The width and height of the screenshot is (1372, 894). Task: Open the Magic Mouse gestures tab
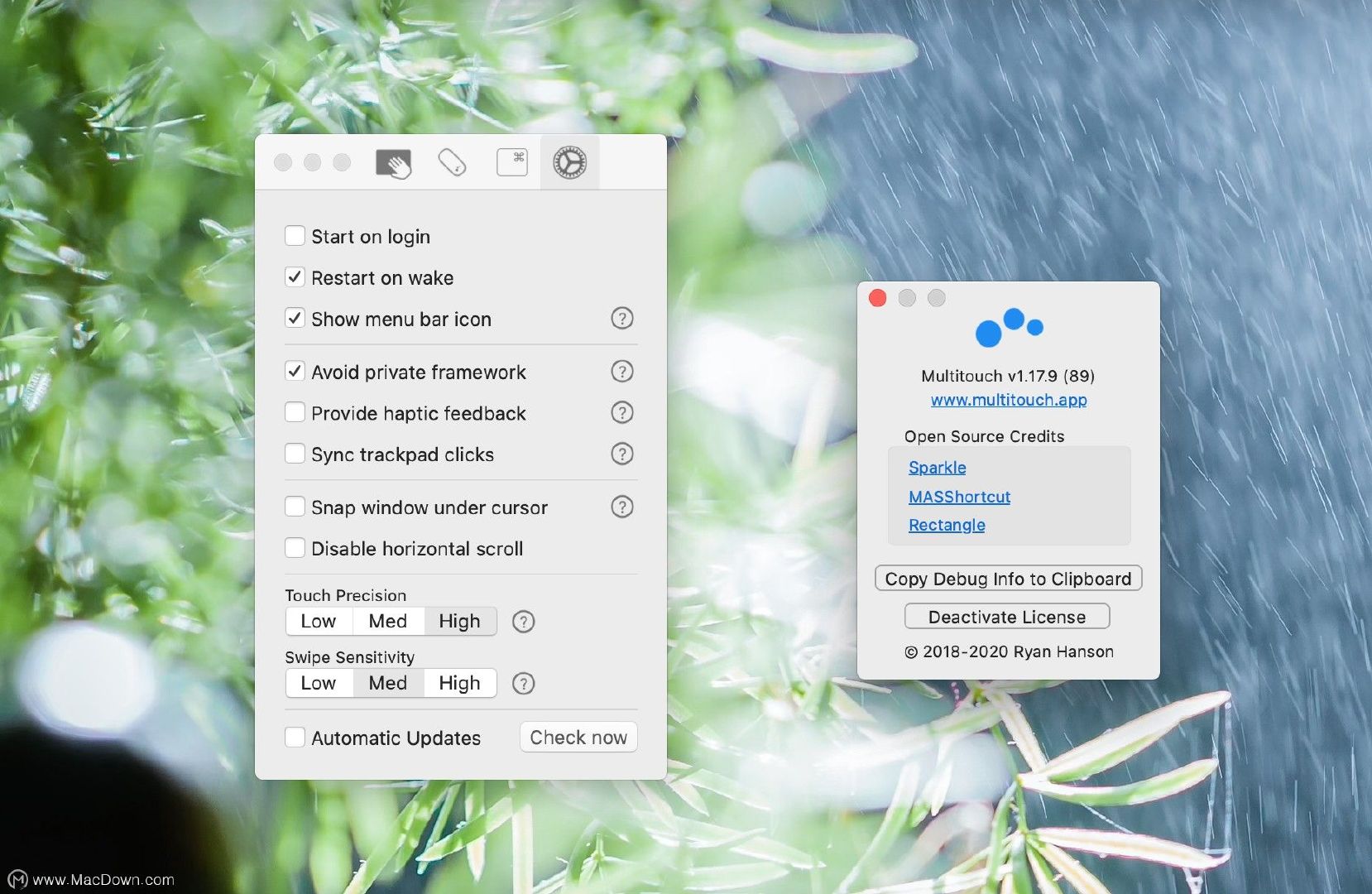(453, 163)
